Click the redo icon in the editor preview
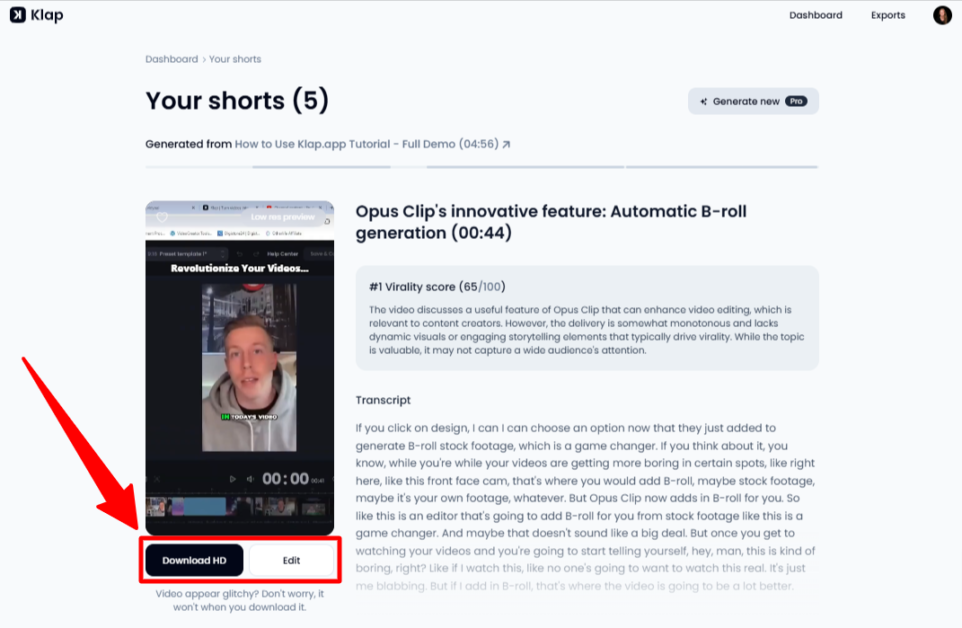Image resolution: width=962 pixels, height=628 pixels. [256, 254]
